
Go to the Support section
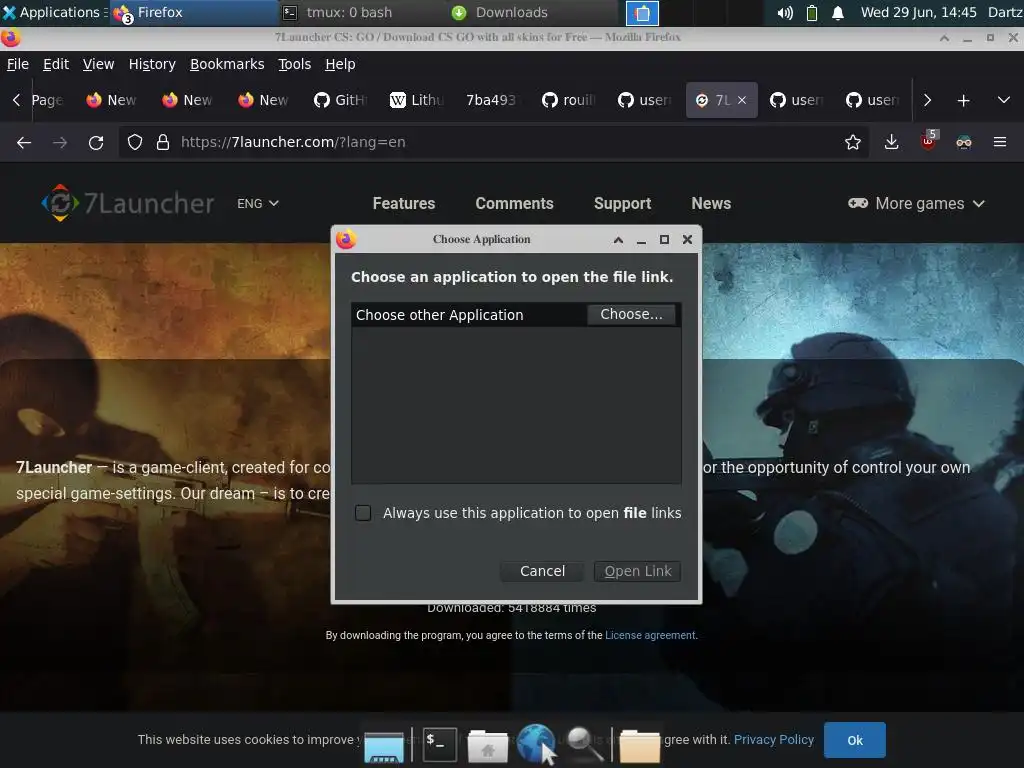622,203
